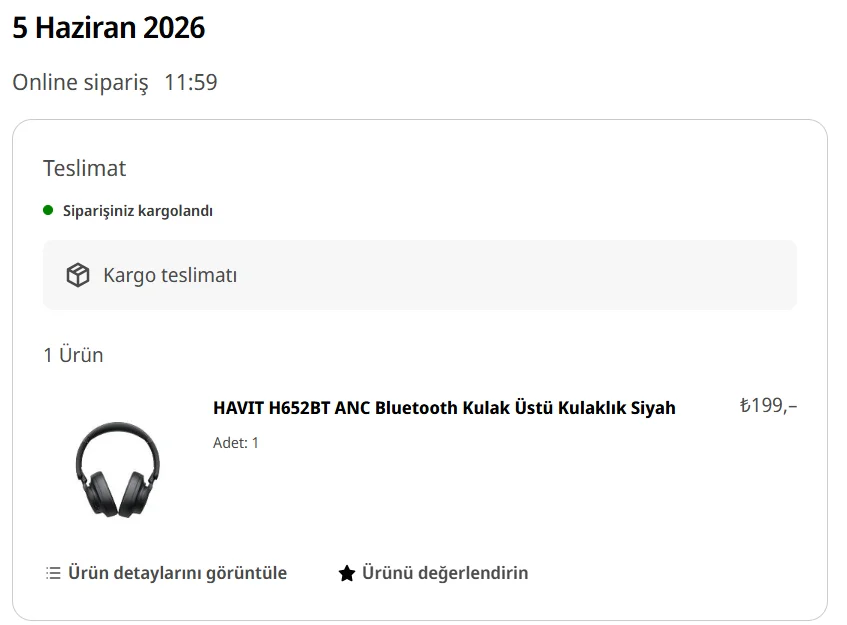The height and width of the screenshot is (625, 847).
Task: Click the HAVIT H652BT headphone product title
Action: click(444, 408)
